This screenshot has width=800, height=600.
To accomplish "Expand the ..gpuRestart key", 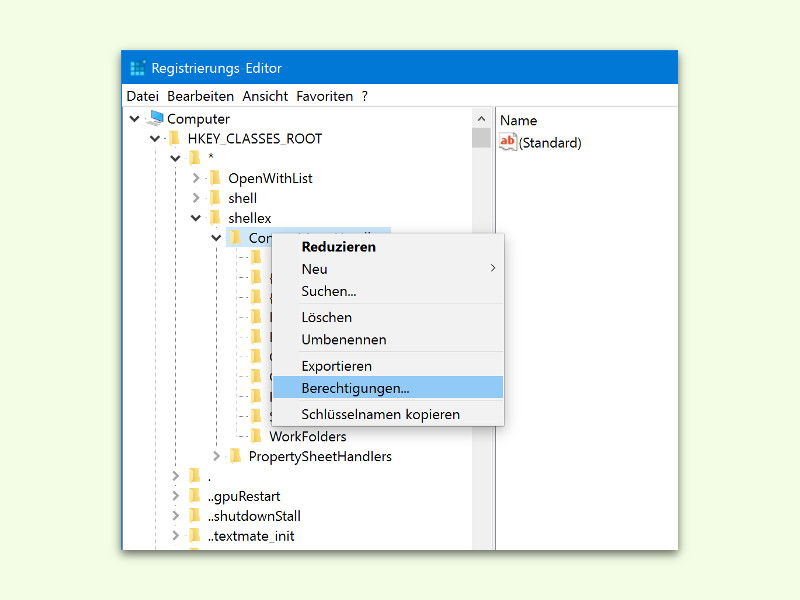I will point(176,496).
